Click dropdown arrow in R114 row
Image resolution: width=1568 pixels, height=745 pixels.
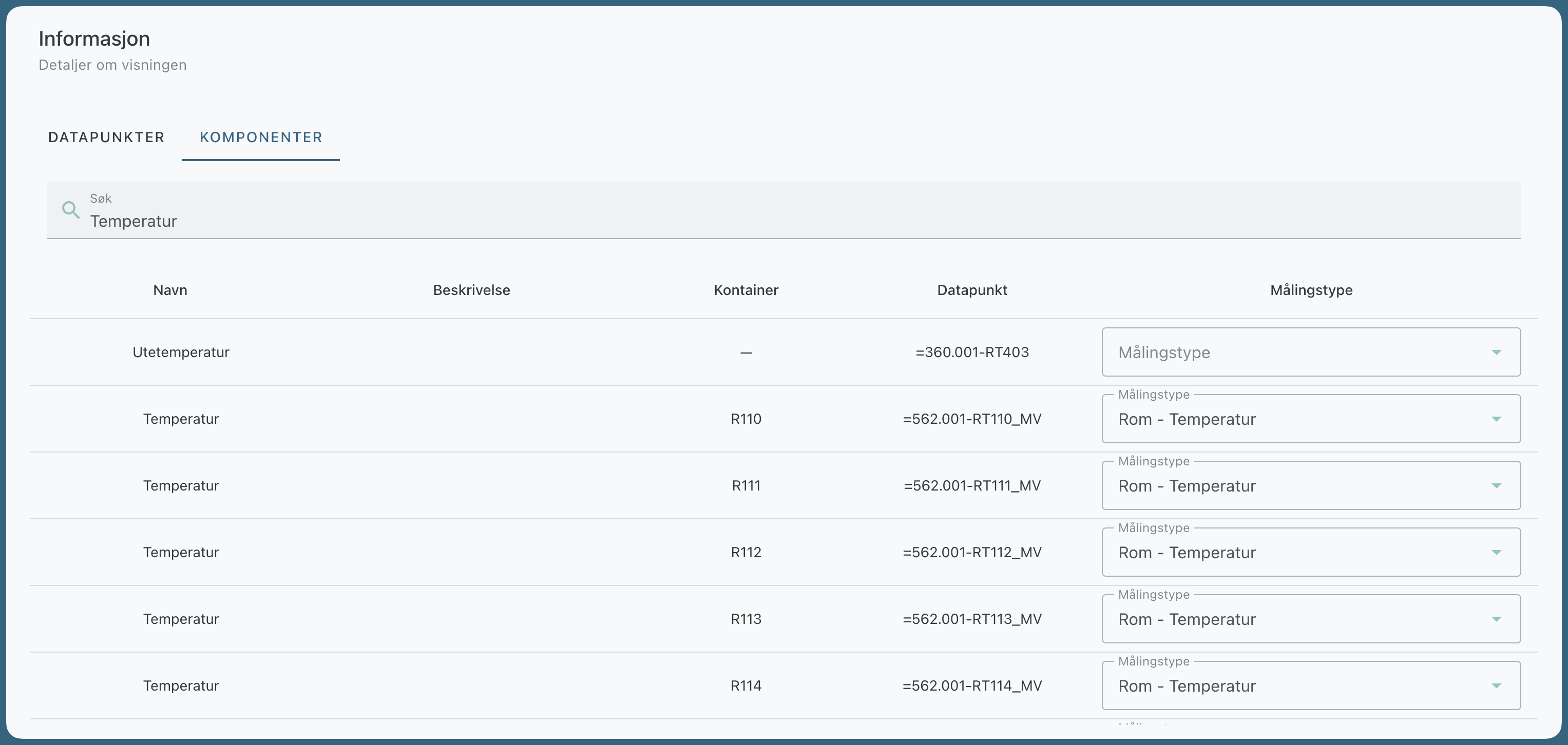(x=1496, y=686)
